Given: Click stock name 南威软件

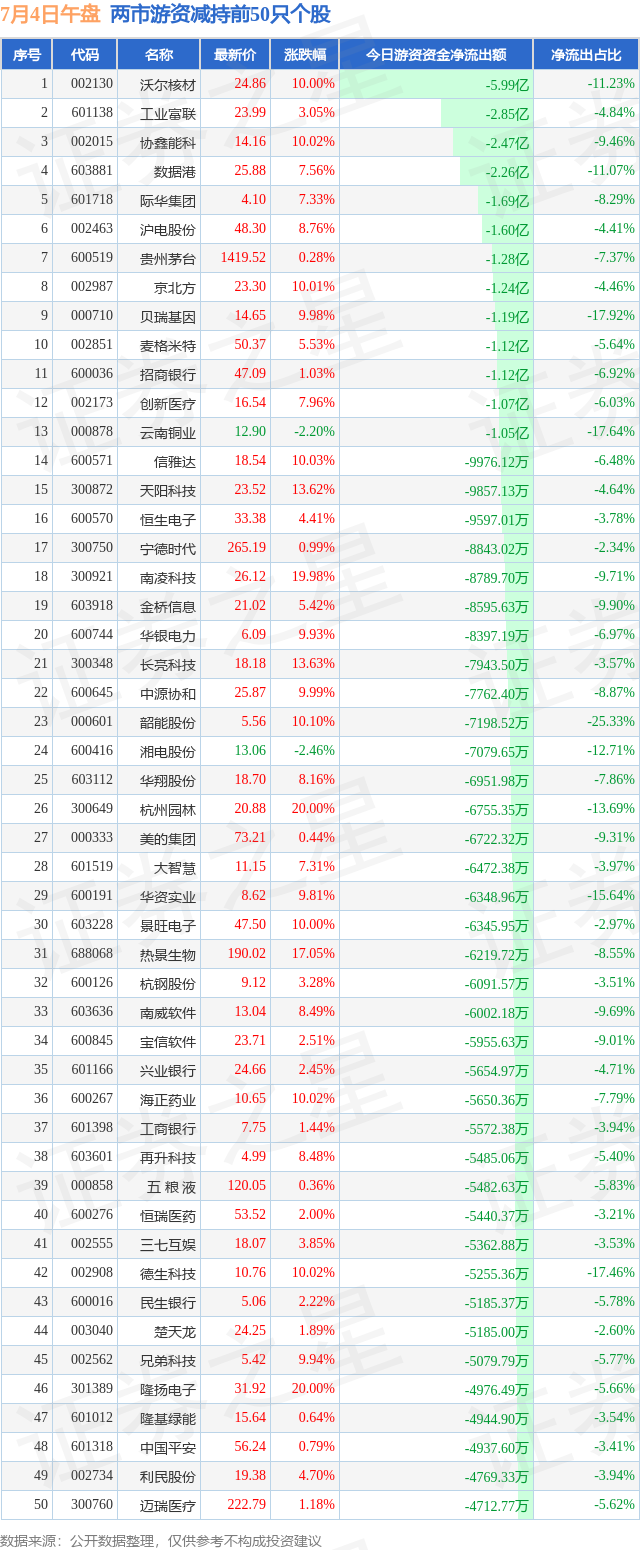Looking at the screenshot, I should coord(168,1012).
